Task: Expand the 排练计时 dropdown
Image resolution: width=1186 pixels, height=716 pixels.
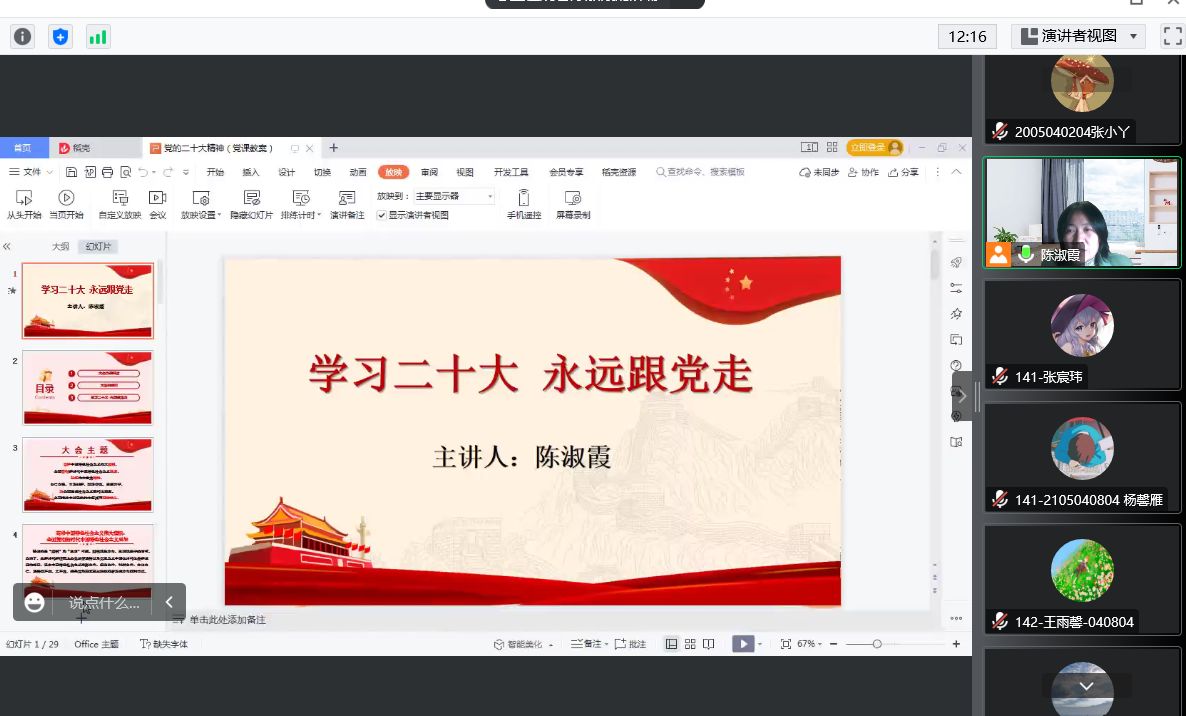Action: (318, 215)
